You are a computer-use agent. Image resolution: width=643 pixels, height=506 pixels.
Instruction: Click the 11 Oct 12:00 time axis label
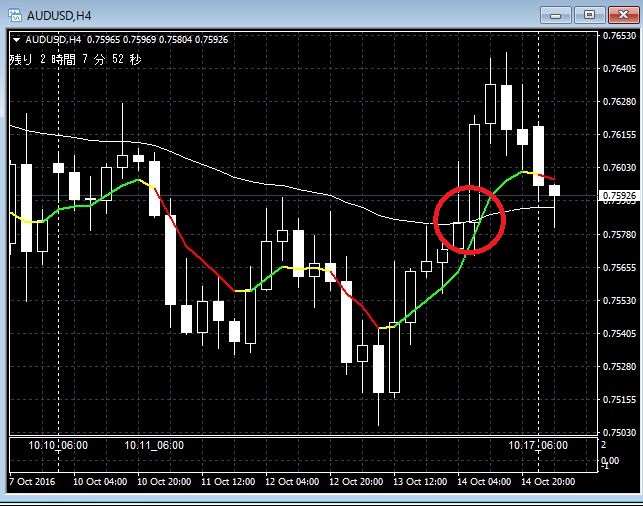point(228,481)
